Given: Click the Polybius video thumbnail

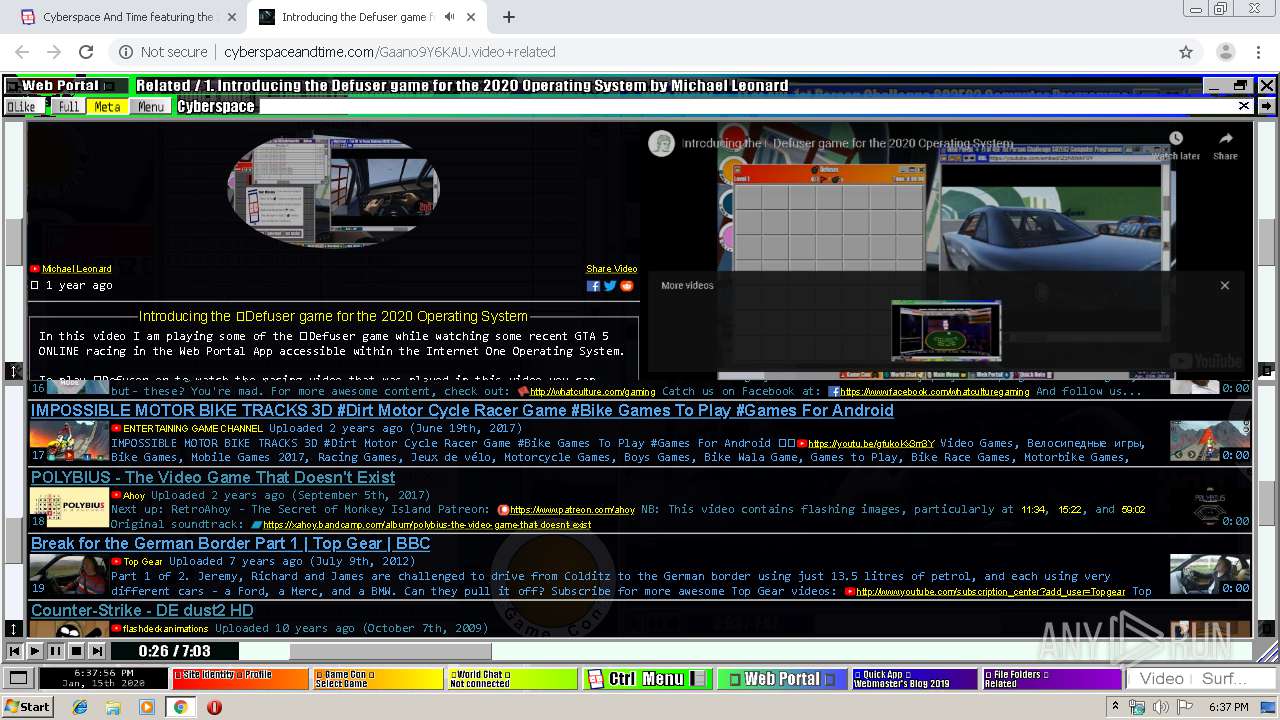Looking at the screenshot, I should [70, 507].
